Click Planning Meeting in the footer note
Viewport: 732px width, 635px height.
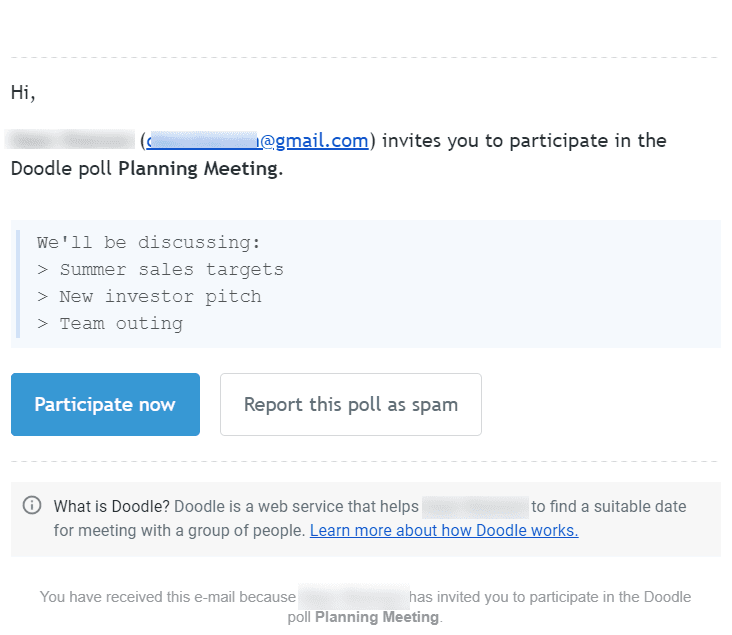[x=377, y=617]
